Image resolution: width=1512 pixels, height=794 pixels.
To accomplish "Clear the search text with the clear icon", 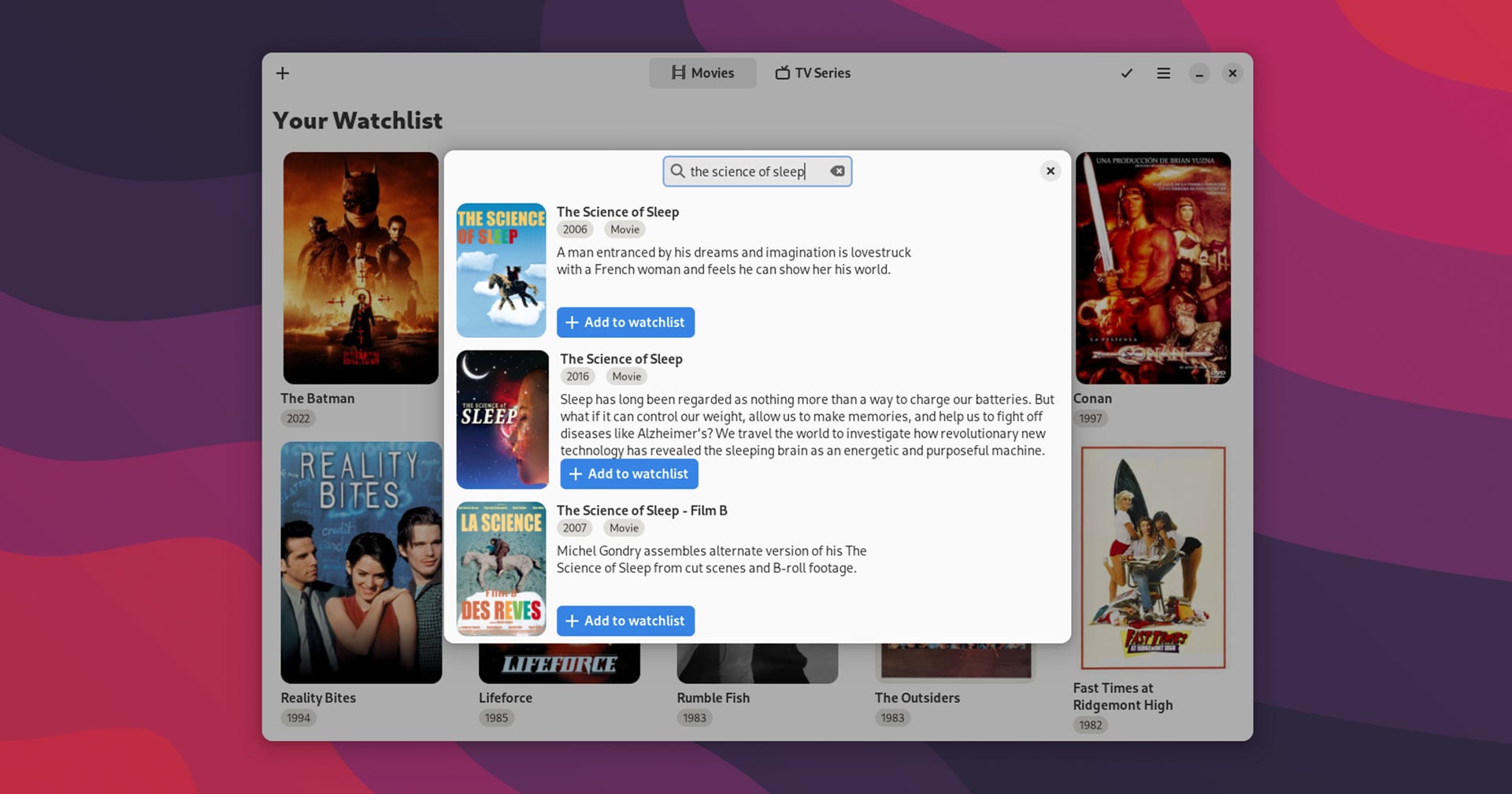I will click(x=837, y=171).
